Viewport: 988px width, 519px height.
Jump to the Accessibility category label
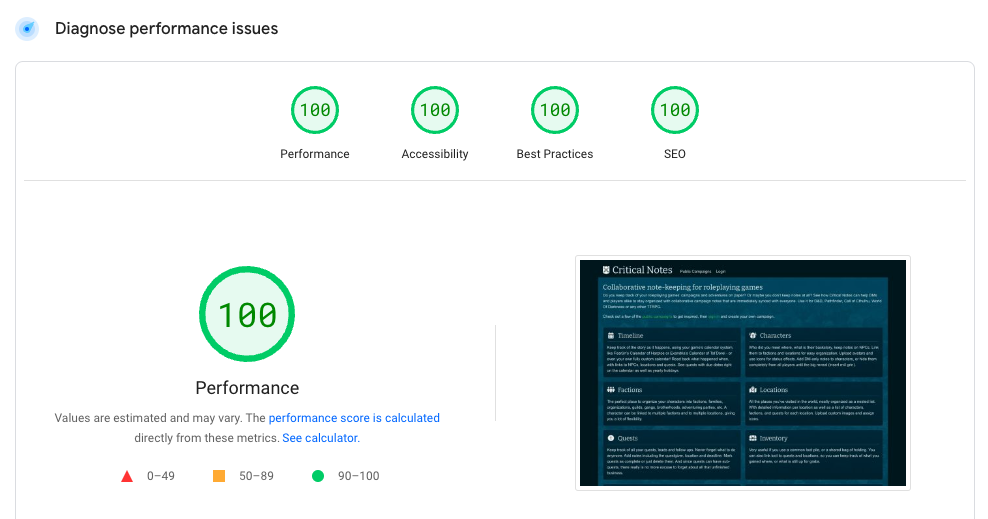point(435,154)
